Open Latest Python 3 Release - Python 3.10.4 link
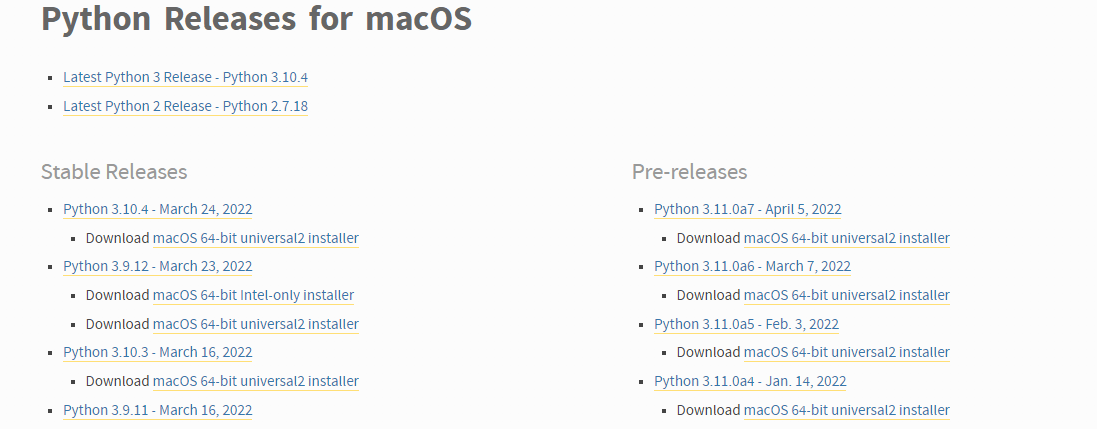1097x429 pixels. pos(185,77)
